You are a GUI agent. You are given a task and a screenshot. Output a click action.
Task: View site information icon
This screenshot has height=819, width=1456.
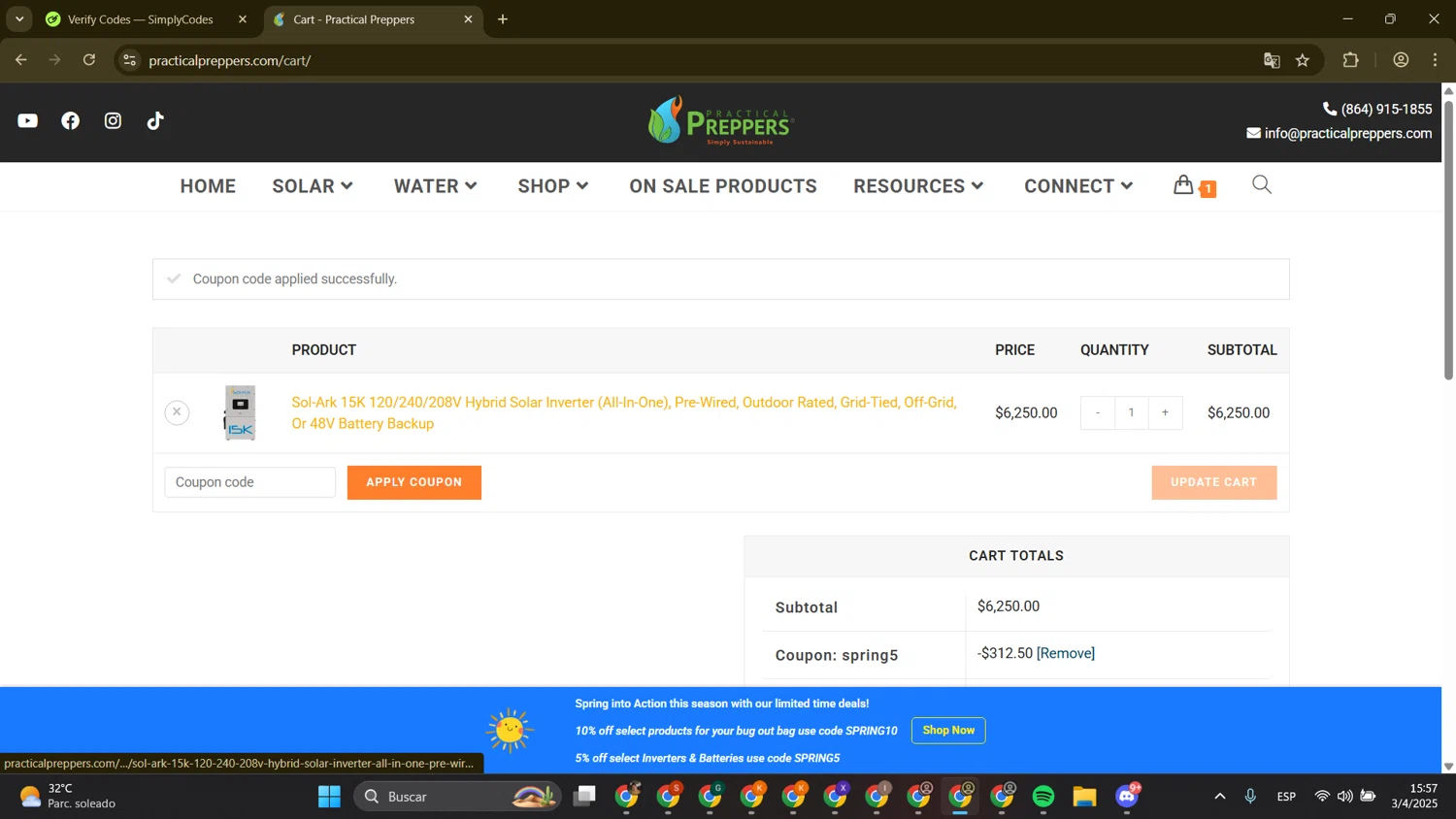coord(129,60)
